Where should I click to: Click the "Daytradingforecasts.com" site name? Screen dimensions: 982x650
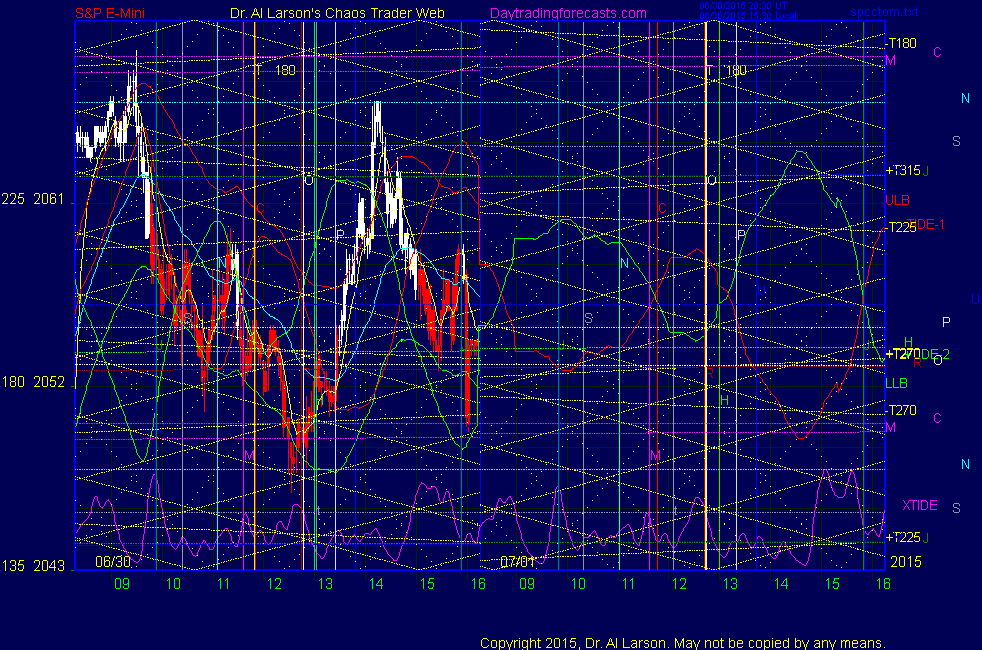568,13
